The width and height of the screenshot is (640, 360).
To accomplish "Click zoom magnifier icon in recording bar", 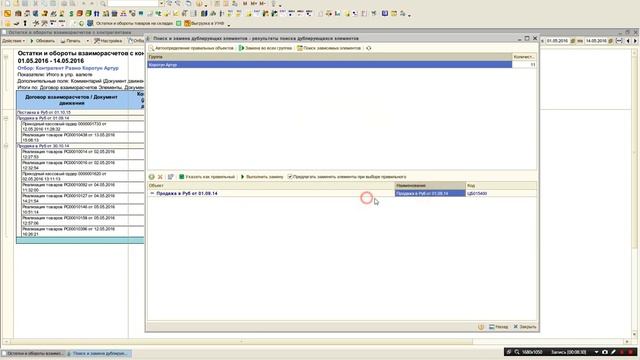I will pyautogui.click(x=517, y=352).
